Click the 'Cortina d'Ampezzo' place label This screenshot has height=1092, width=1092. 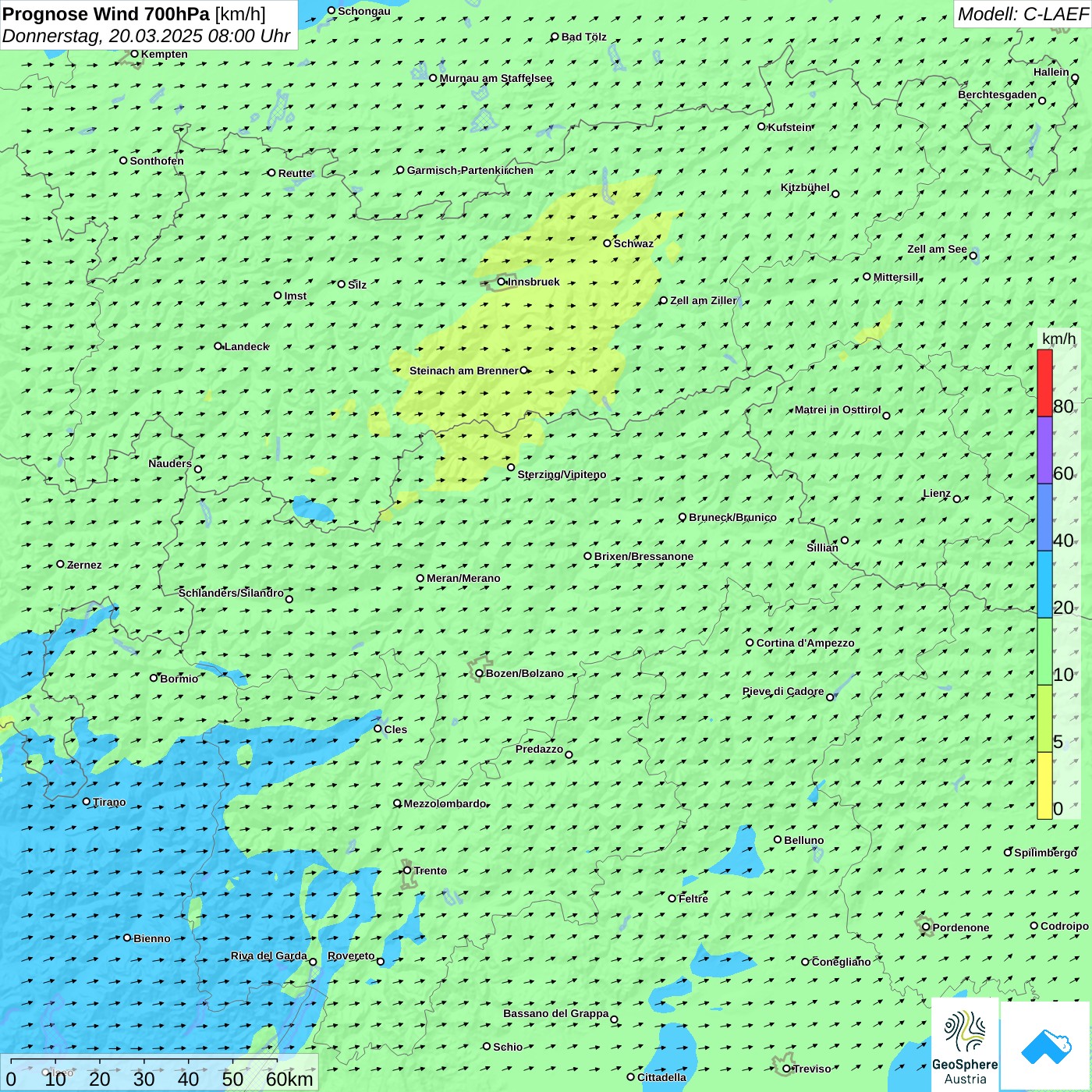[805, 643]
